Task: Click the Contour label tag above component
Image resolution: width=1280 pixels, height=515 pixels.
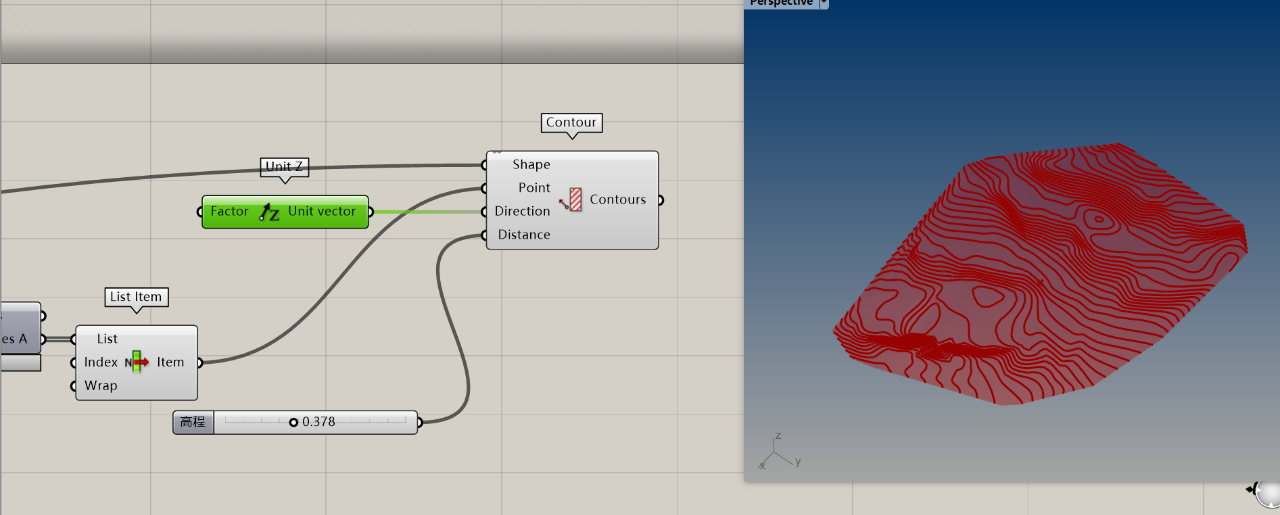Action: [571, 123]
